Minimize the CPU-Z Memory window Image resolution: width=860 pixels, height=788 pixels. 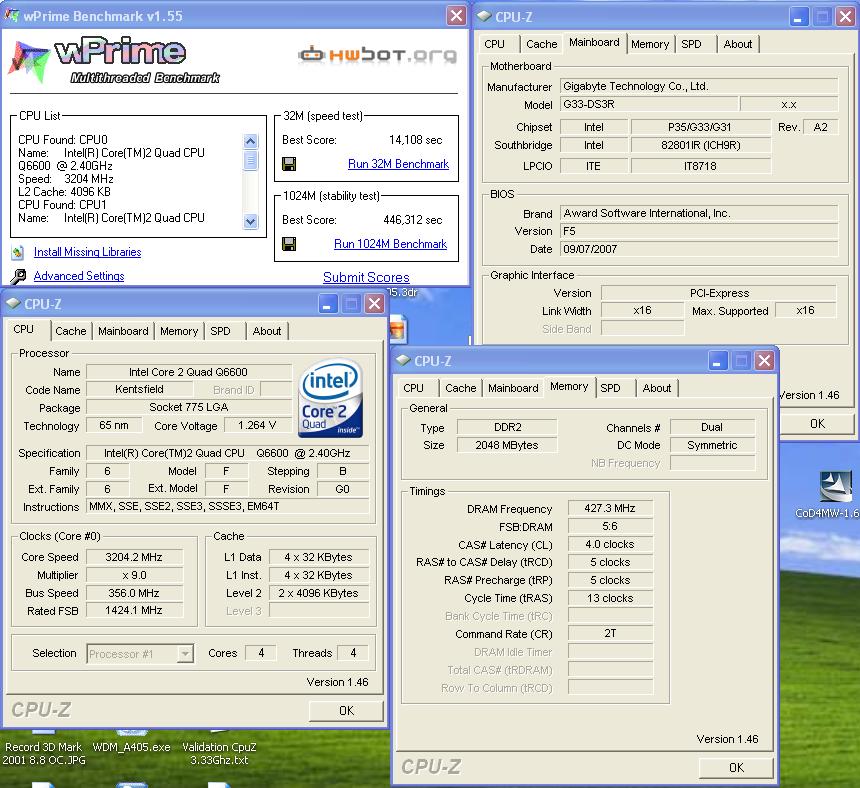tap(717, 361)
